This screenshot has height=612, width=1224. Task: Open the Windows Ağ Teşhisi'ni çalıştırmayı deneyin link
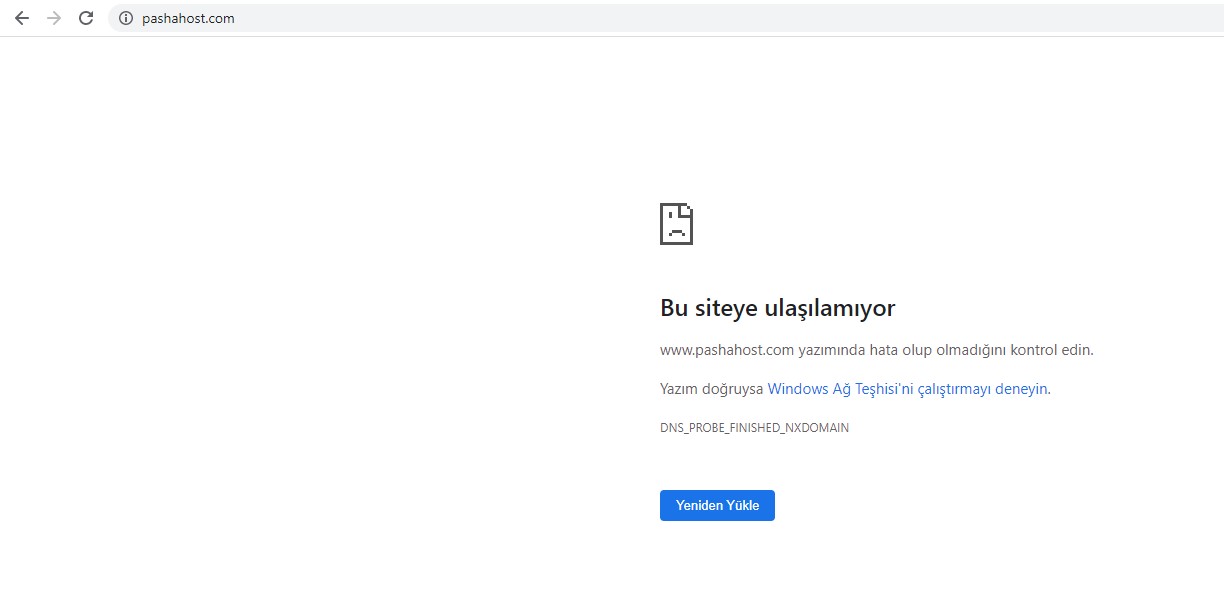pyautogui.click(x=907, y=389)
